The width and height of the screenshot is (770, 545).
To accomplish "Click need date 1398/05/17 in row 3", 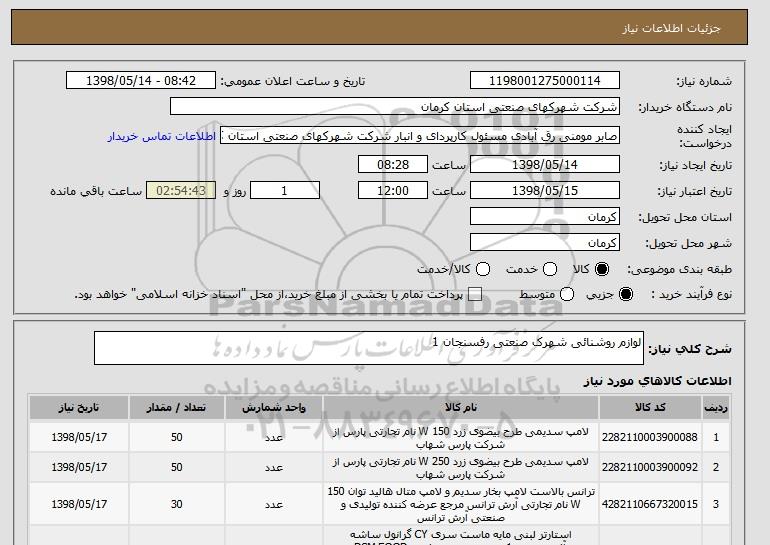I will [79, 504].
